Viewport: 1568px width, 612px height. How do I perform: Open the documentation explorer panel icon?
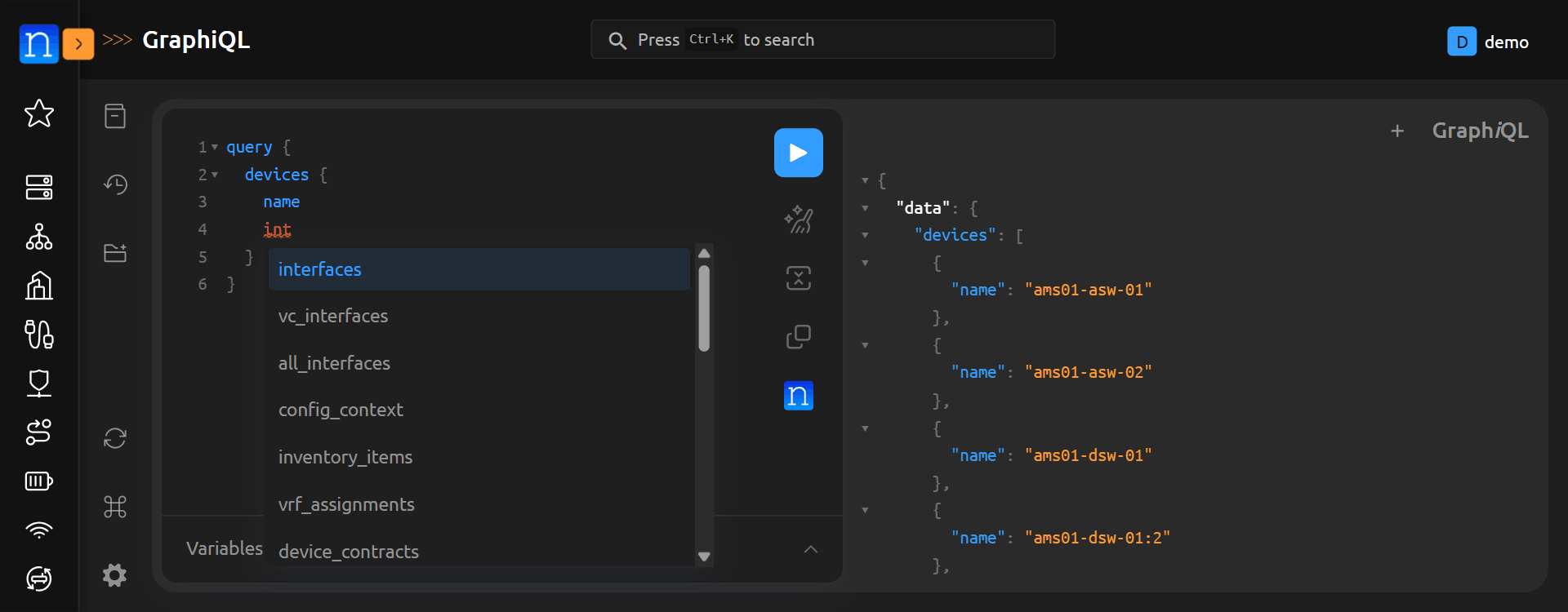coord(115,116)
